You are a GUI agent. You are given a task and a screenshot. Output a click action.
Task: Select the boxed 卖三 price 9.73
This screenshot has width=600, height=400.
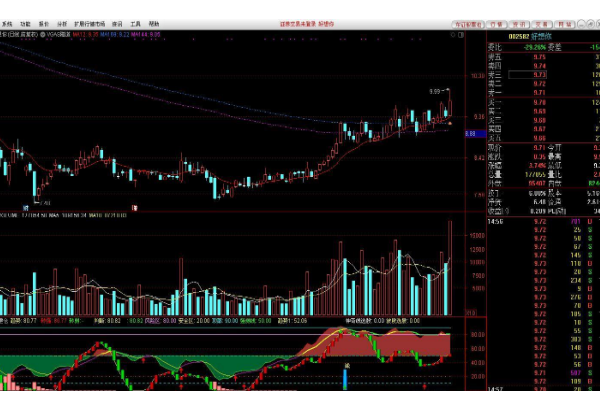(x=527, y=75)
